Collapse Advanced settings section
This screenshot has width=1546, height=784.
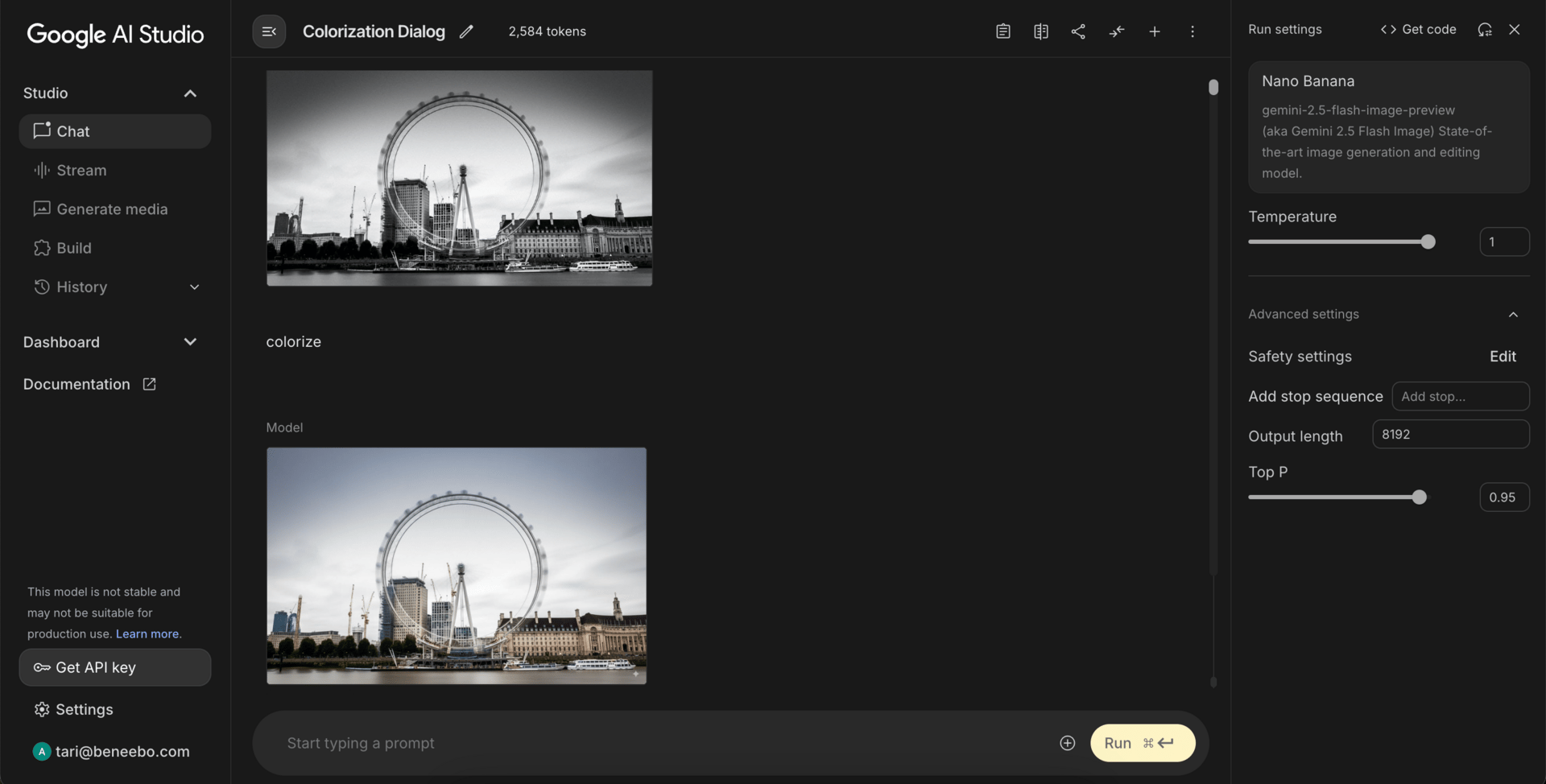(1513, 315)
